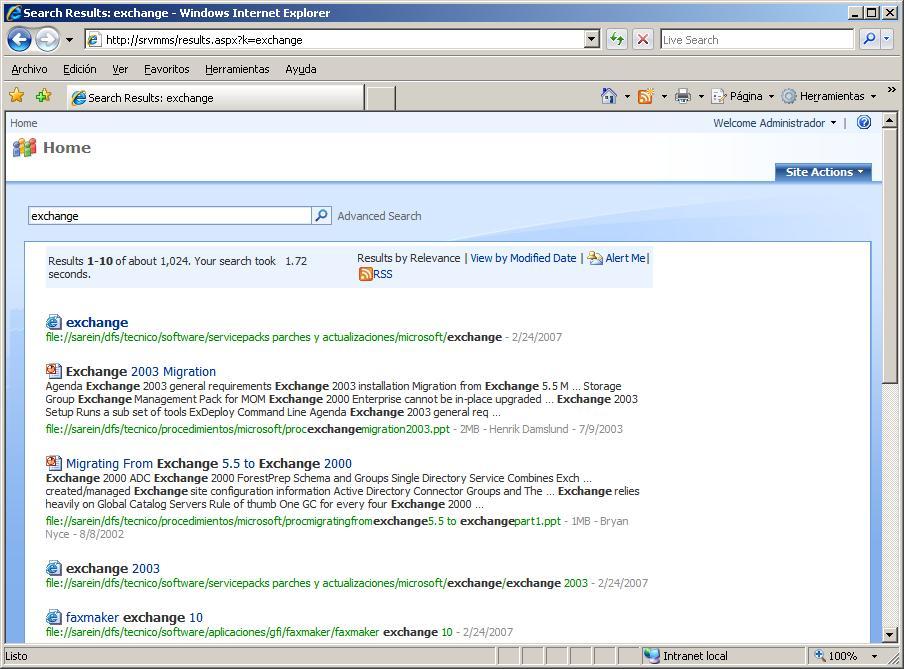This screenshot has width=904, height=669.
Task: Click the address bar URL field
Action: (x=342, y=40)
